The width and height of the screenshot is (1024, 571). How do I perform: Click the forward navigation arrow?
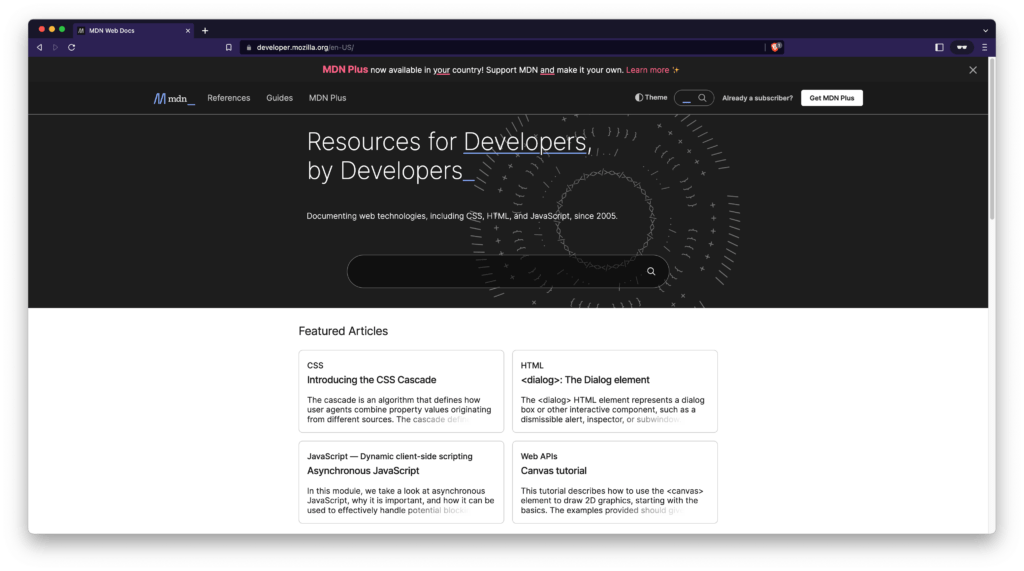pyautogui.click(x=56, y=47)
